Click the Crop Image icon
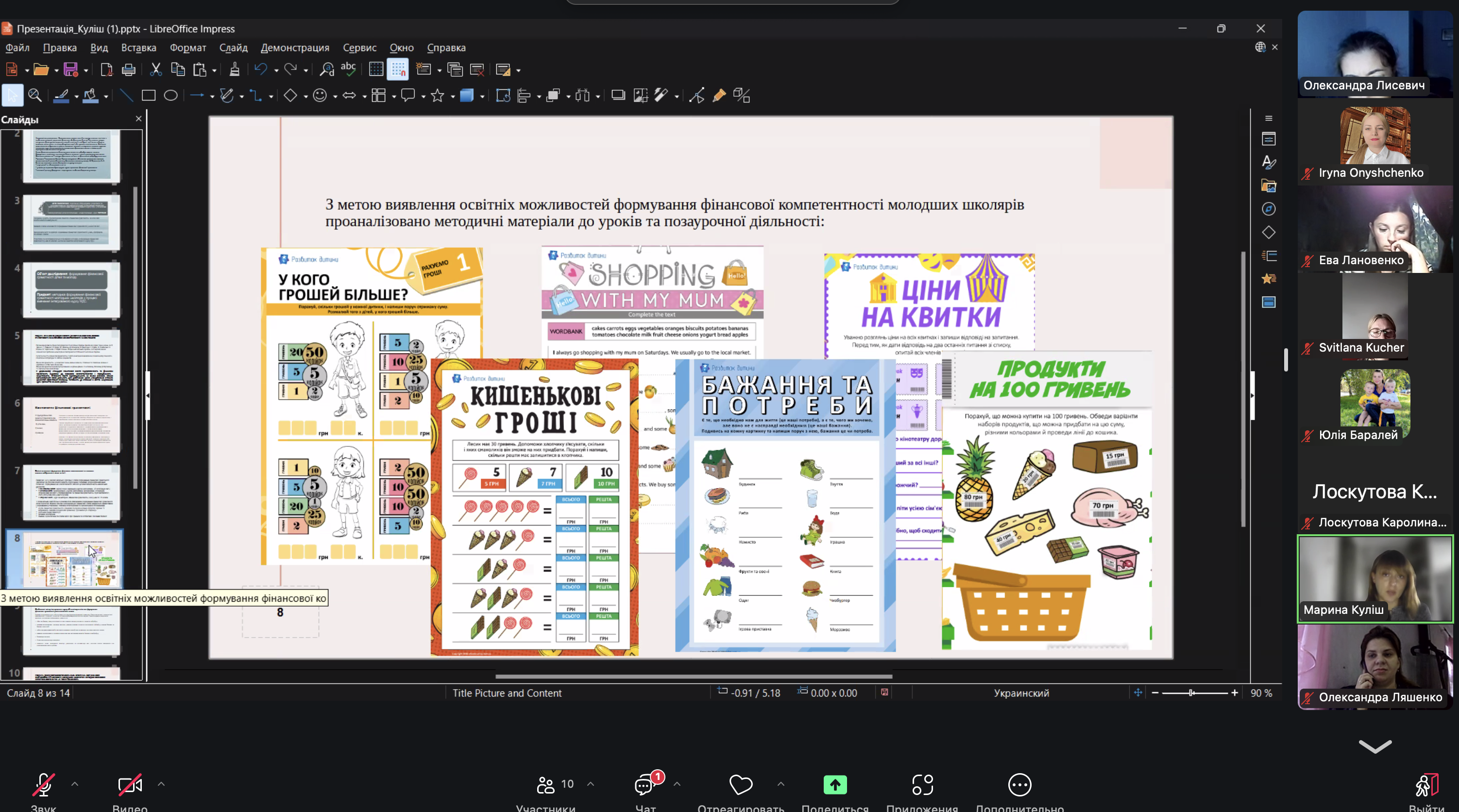 (x=641, y=96)
